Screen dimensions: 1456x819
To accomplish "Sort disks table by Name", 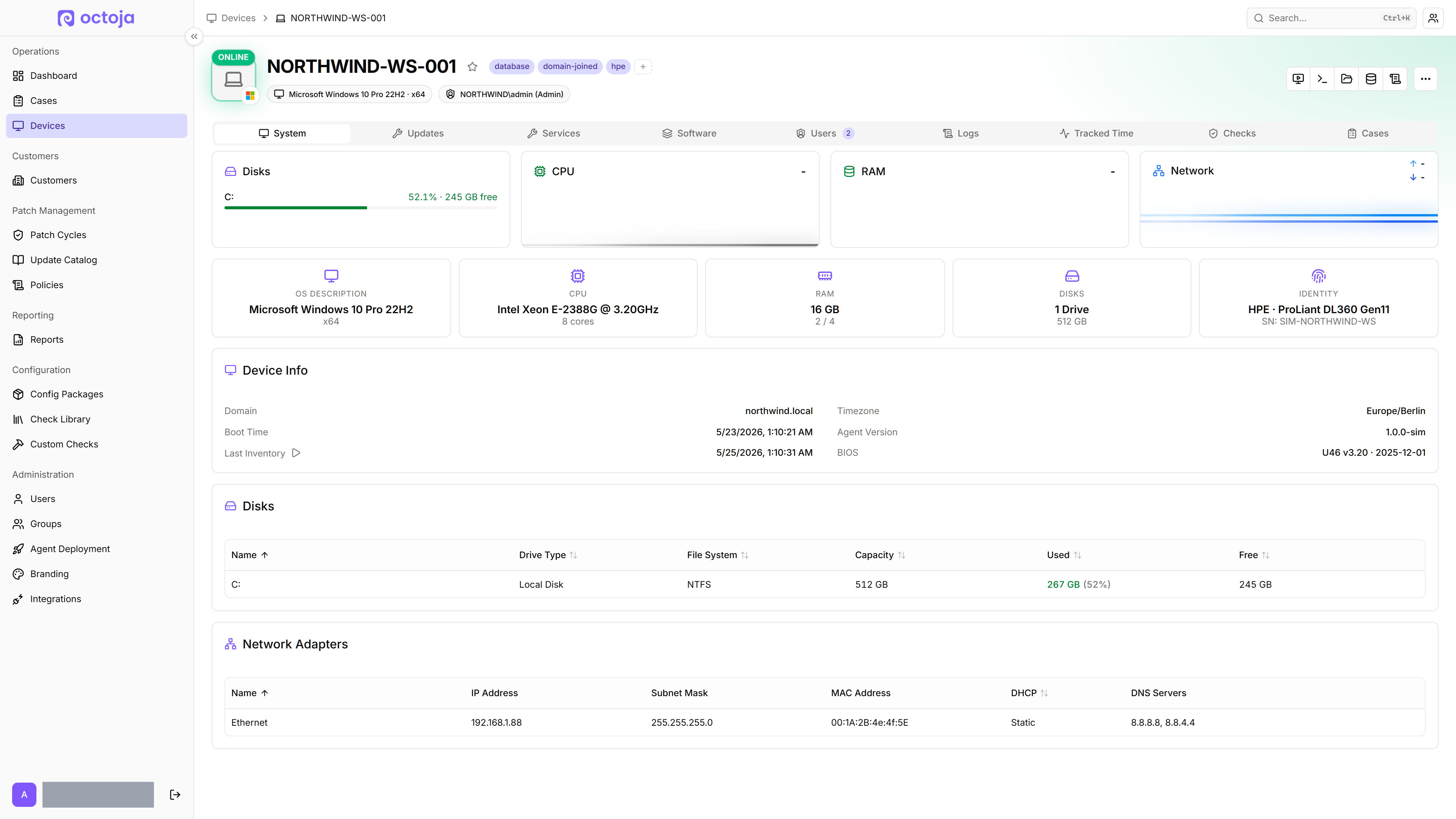I will coord(250,555).
